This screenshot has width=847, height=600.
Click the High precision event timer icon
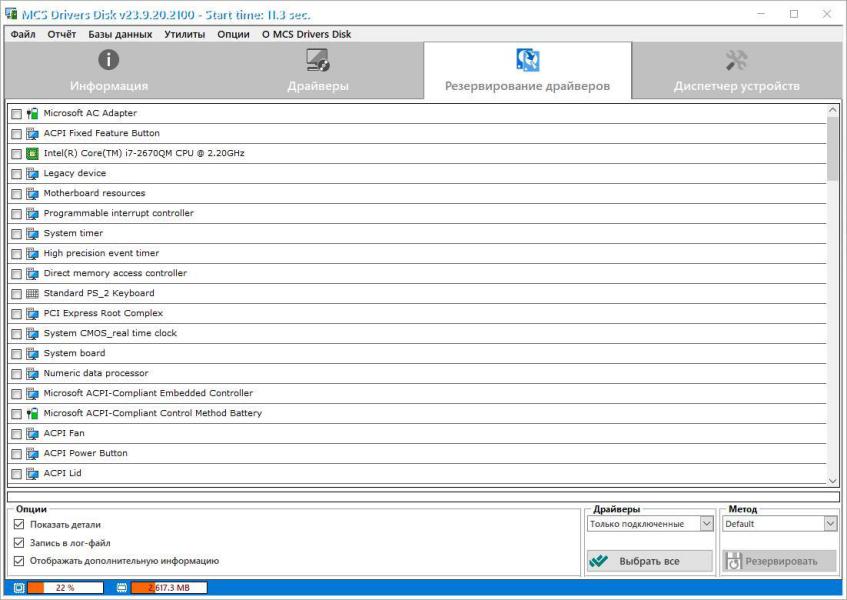32,253
